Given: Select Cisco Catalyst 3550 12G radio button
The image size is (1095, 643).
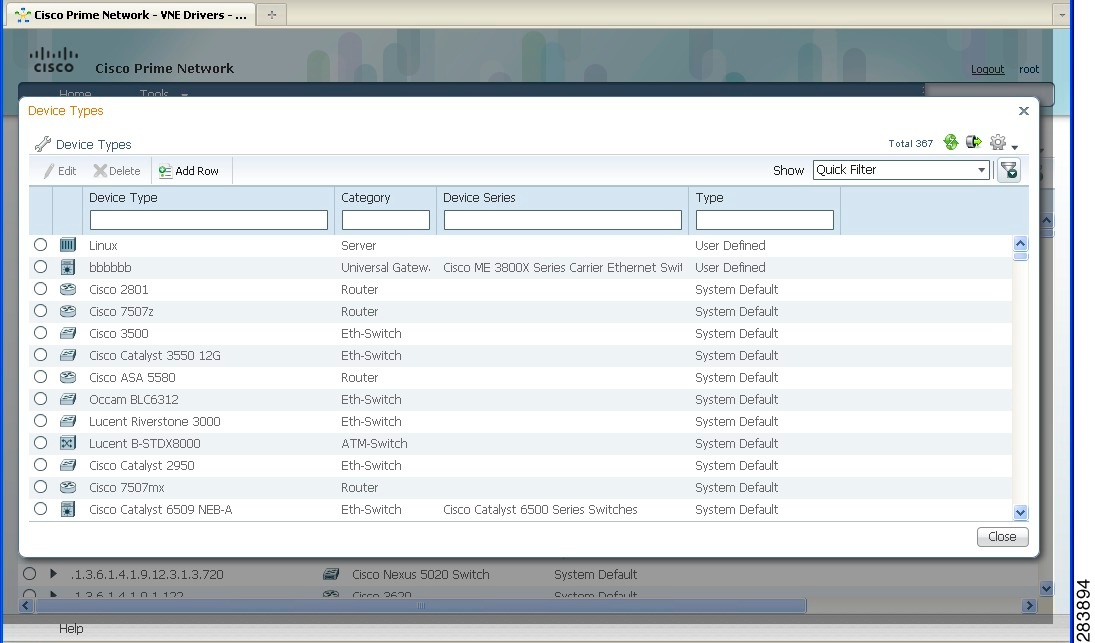Looking at the screenshot, I should 41,355.
